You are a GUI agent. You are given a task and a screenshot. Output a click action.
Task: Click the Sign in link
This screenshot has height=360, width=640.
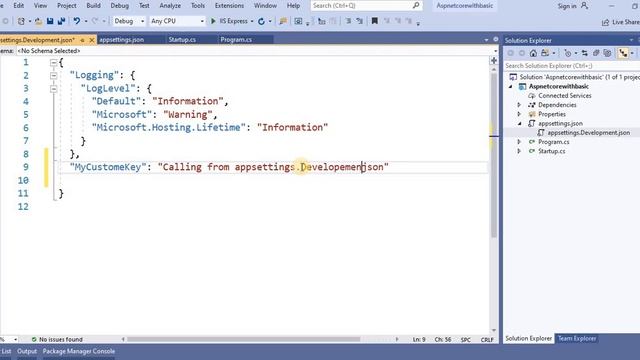tap(567, 6)
